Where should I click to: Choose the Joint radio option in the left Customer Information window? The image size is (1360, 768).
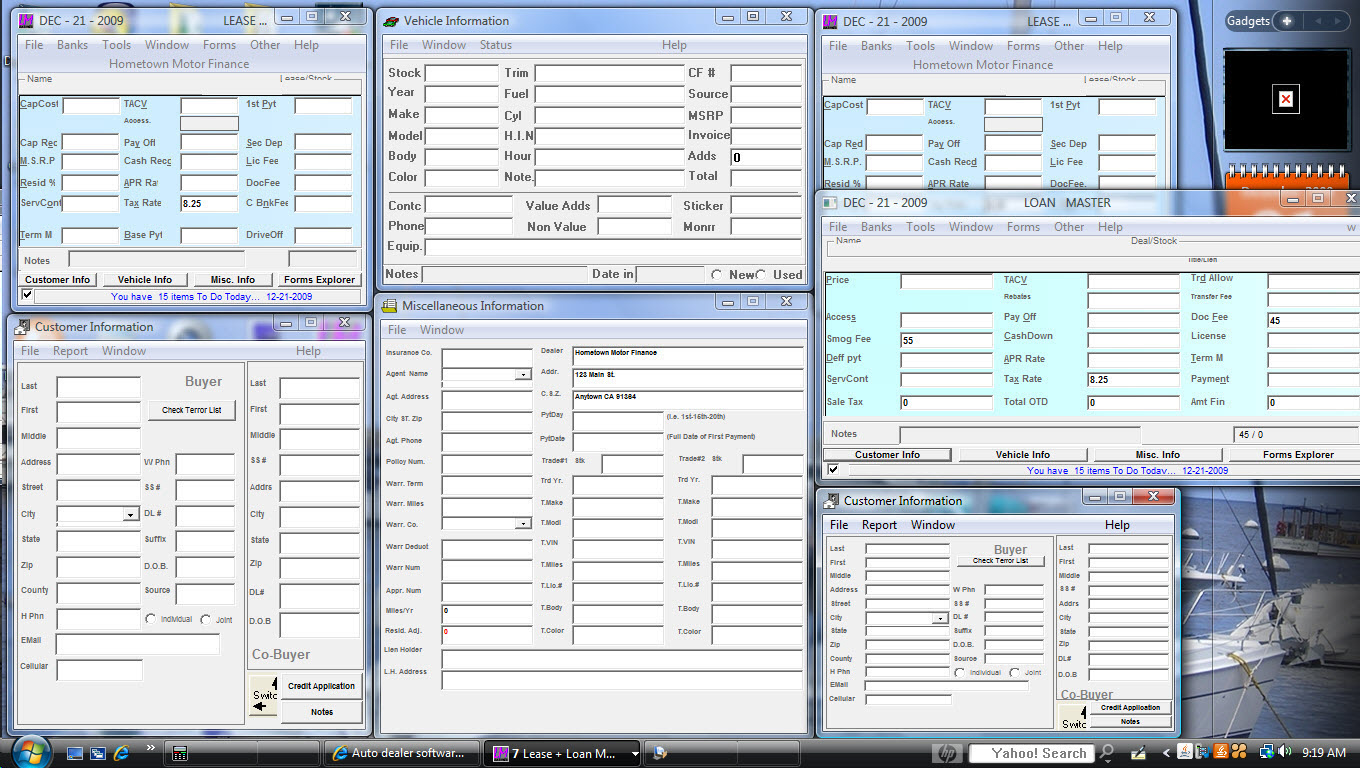205,619
